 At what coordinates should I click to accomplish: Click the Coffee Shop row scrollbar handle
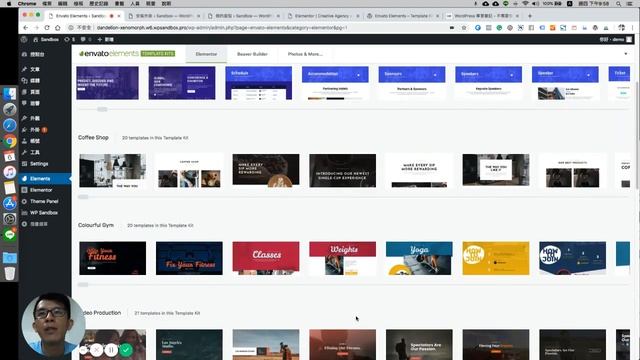click(83, 197)
